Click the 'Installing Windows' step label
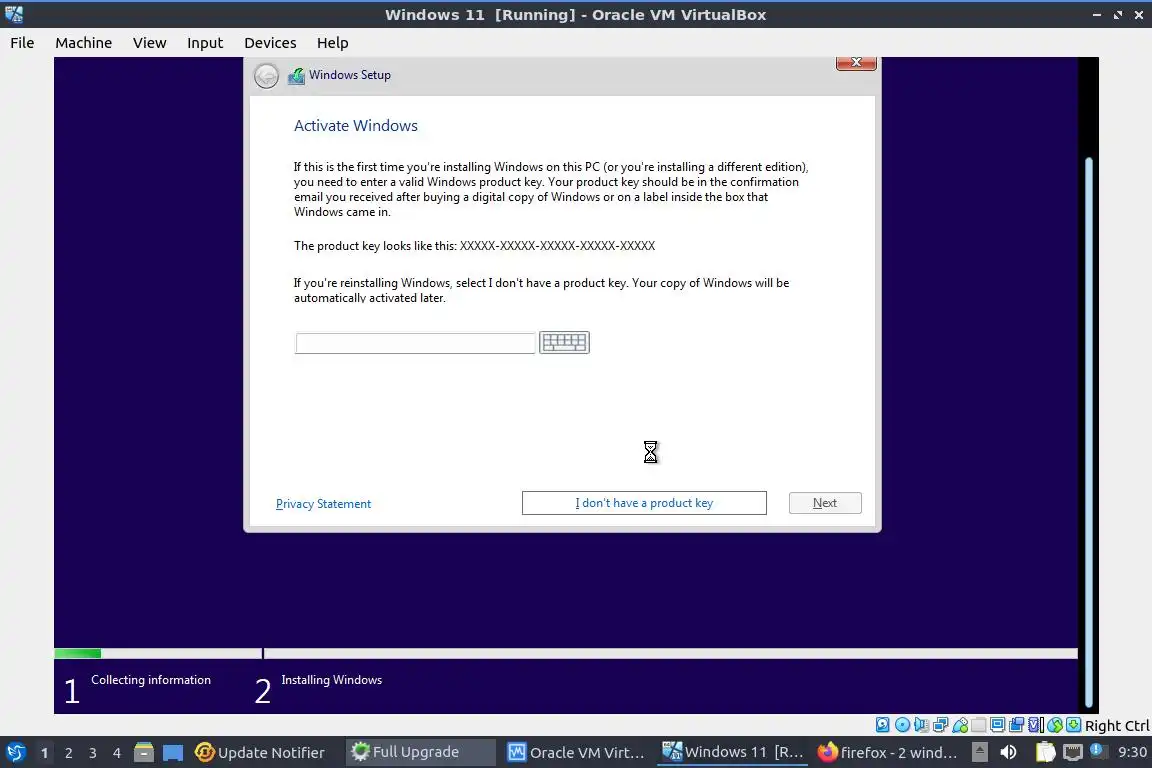Screen dimensions: 1152x768 (331, 680)
